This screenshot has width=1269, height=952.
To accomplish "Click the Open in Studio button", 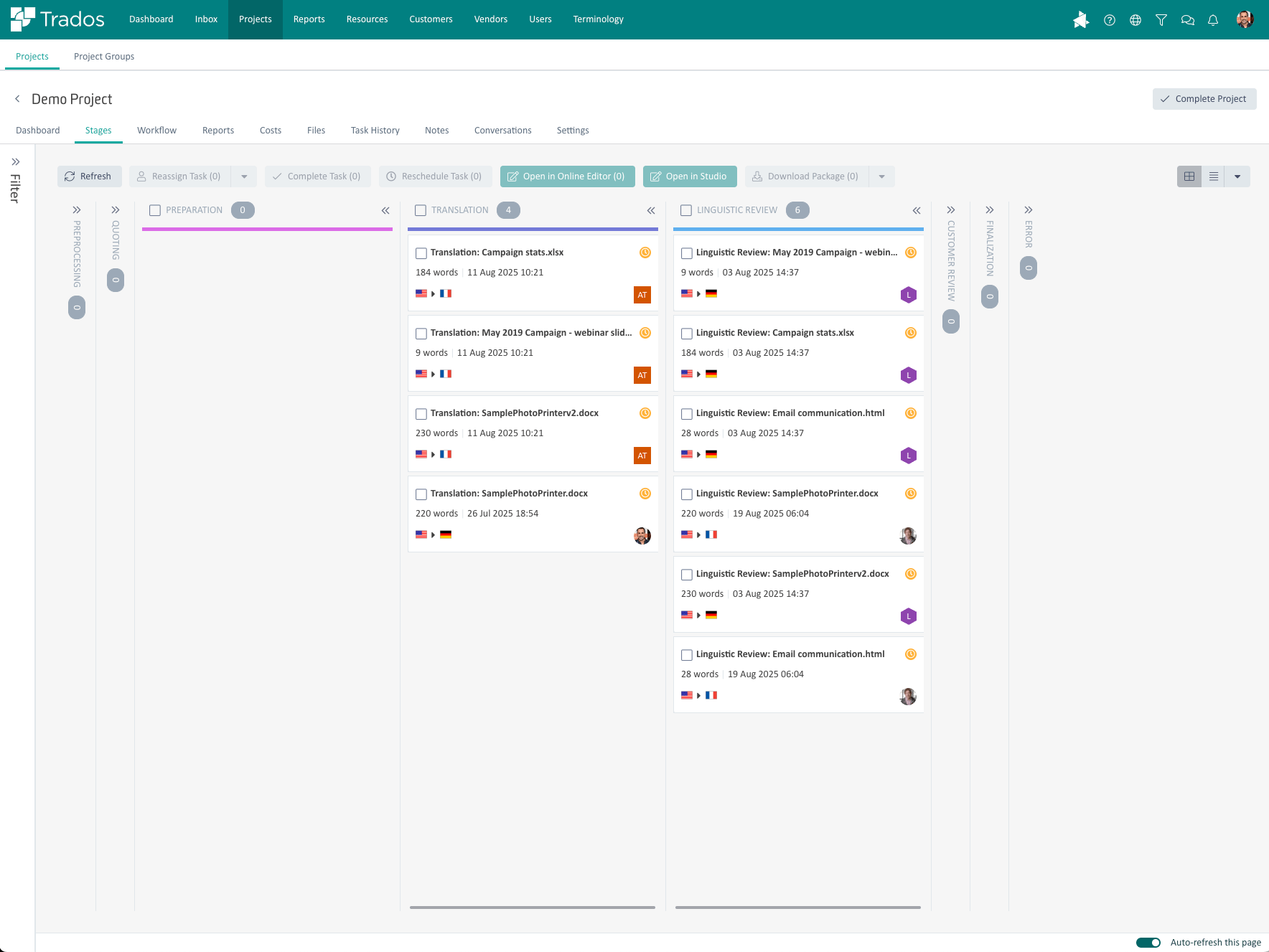I will click(688, 176).
